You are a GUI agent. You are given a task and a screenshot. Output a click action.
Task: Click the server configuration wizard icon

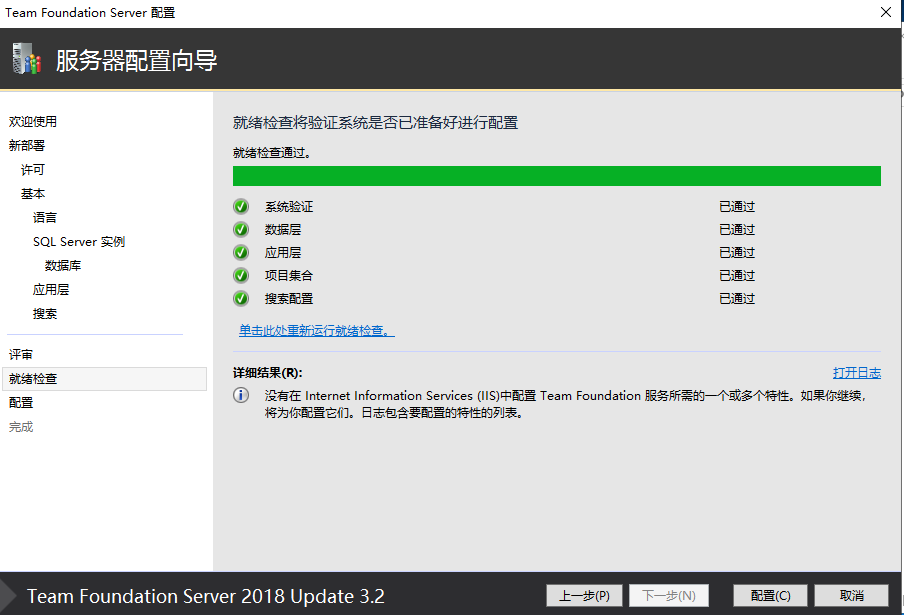(27, 59)
